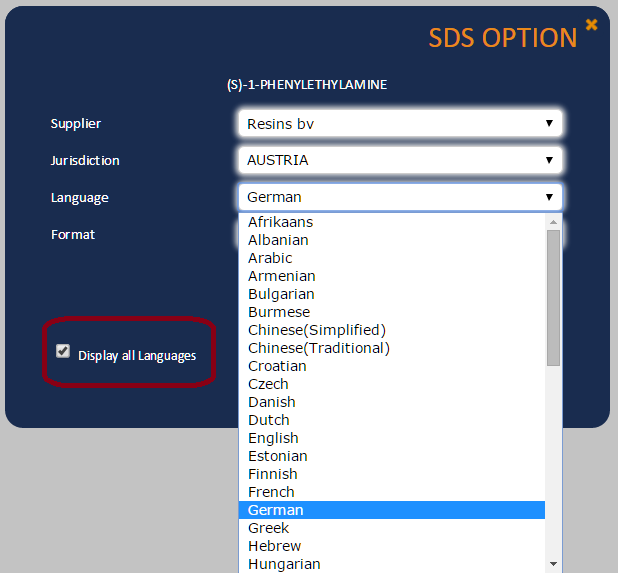This screenshot has width=618, height=573.
Task: Pick Hungarian from the language list
Action: click(392, 564)
